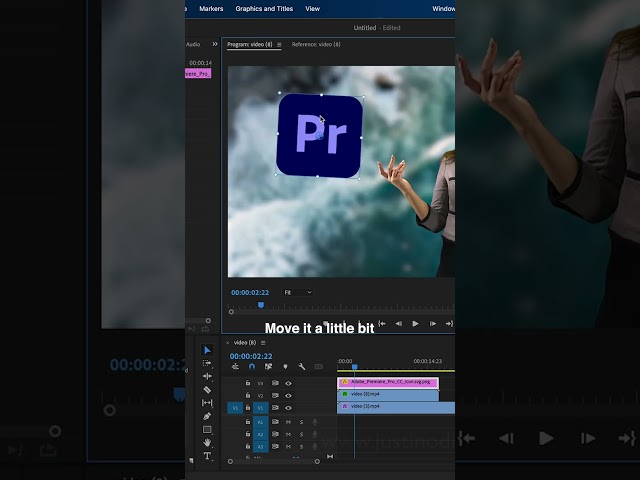Toggle lock on track V3
Viewport: 640px width, 480px height.
click(x=248, y=383)
